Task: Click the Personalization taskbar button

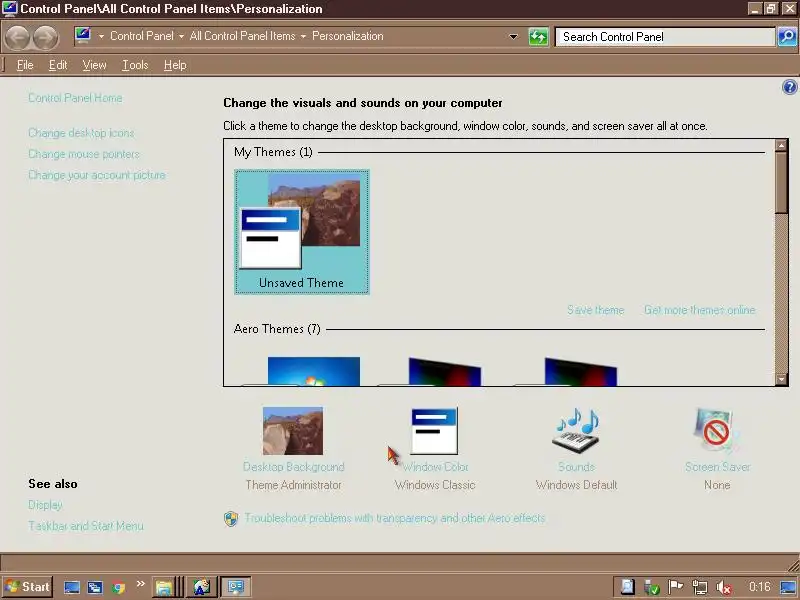Action: (236, 587)
